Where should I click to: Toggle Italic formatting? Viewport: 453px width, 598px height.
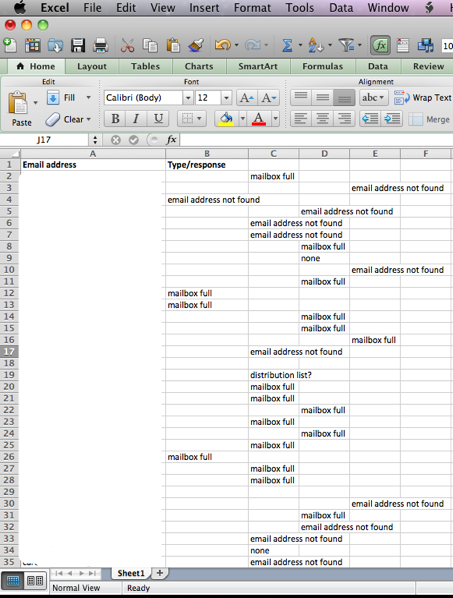(136, 119)
